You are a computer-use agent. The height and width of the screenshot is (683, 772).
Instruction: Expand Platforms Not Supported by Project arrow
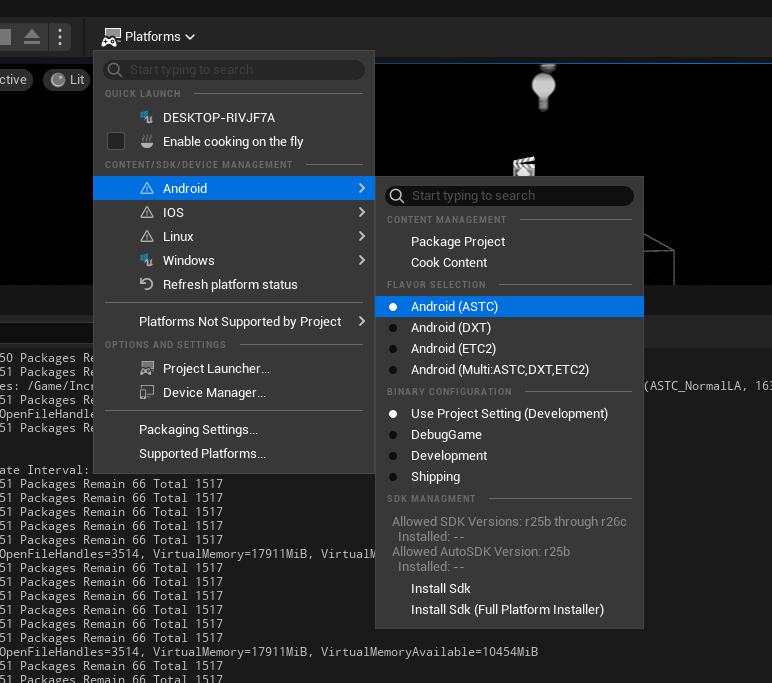[x=362, y=321]
